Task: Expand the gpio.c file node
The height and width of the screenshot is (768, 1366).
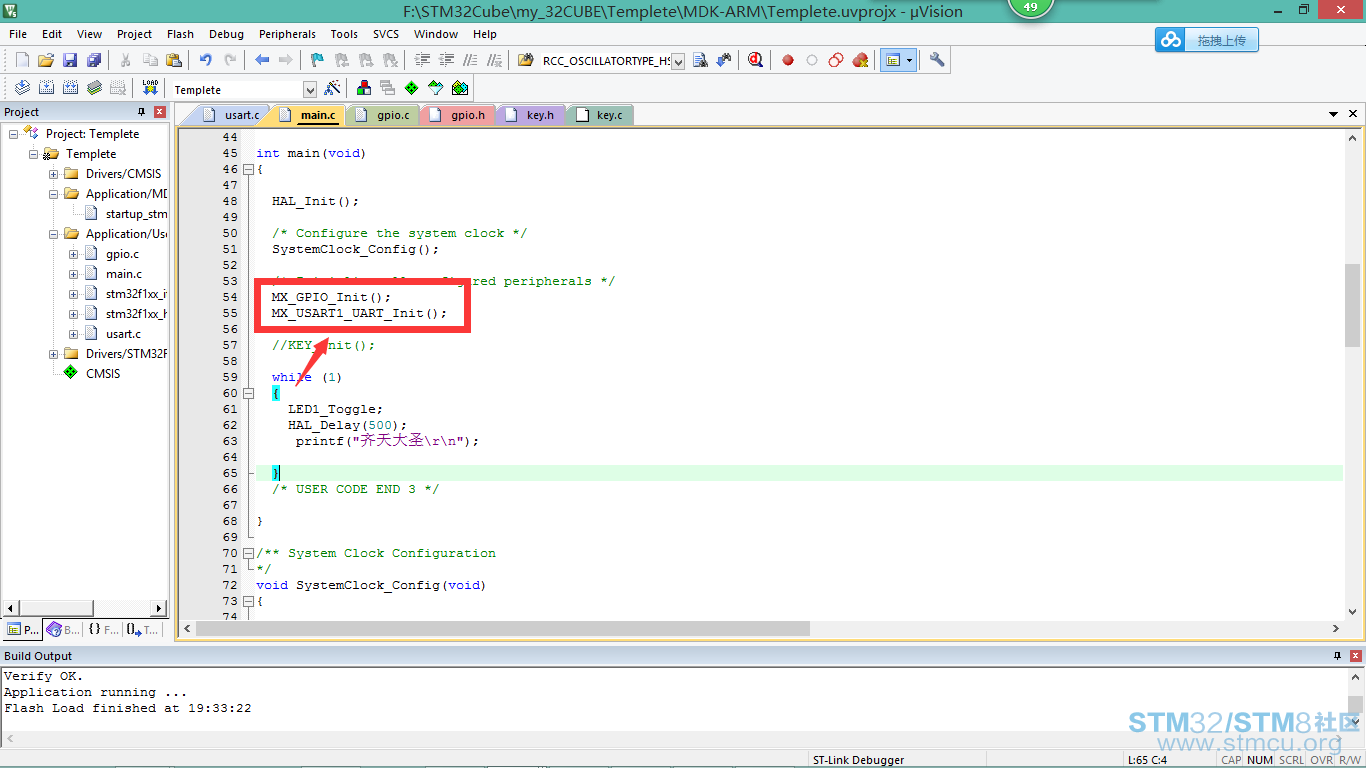Action: pos(74,254)
